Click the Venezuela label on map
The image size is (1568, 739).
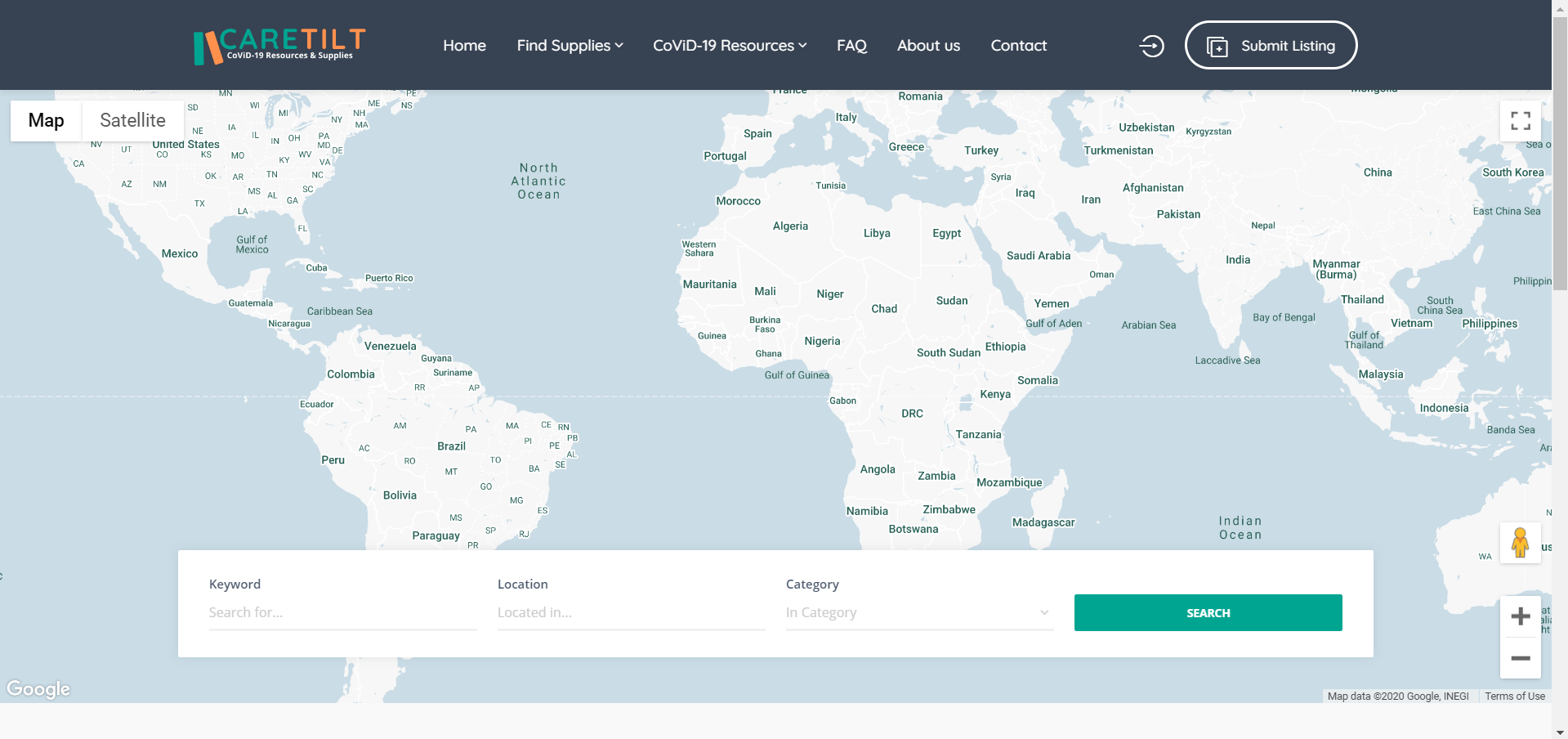[390, 347]
